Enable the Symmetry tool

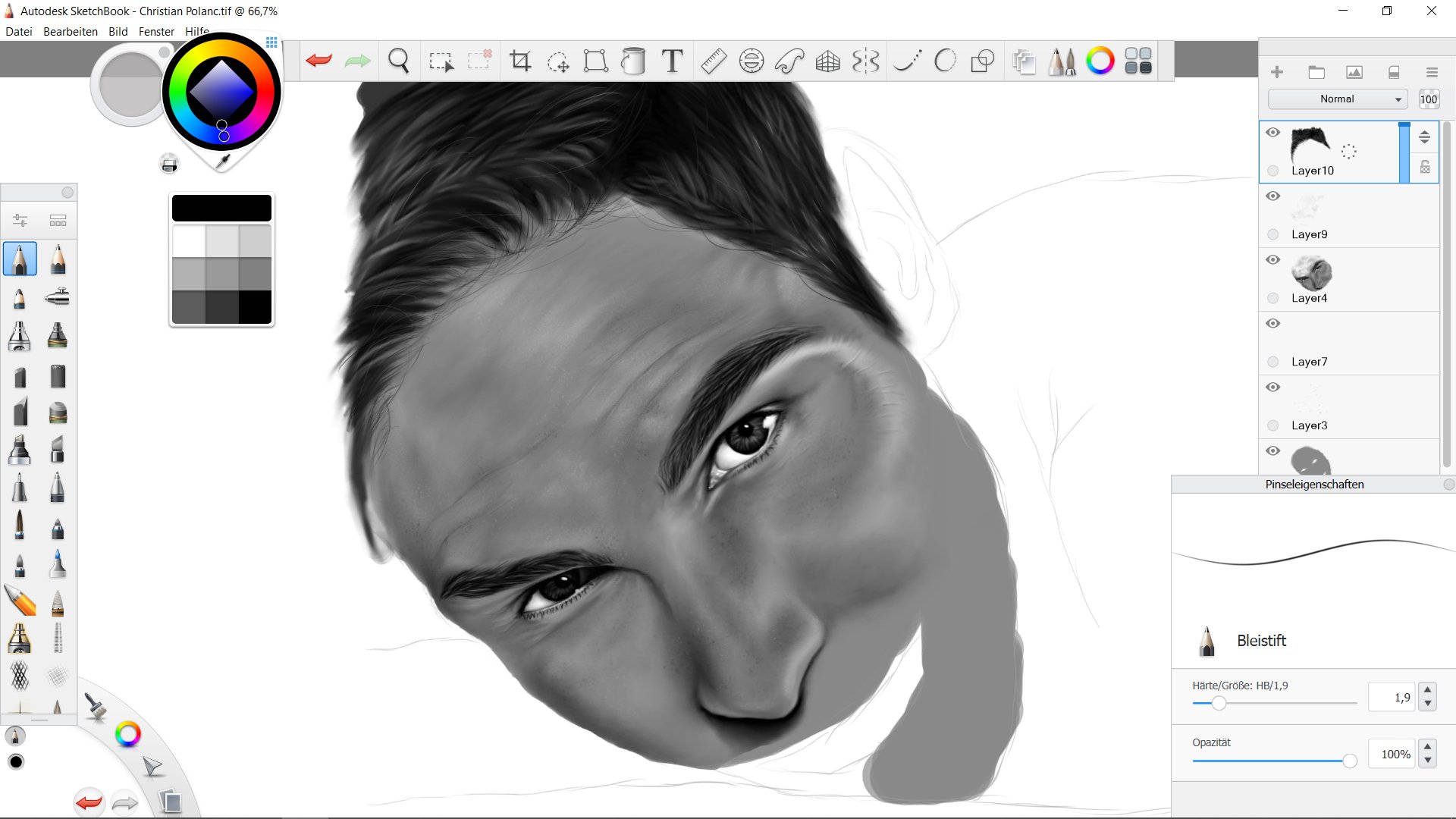pyautogui.click(x=865, y=61)
